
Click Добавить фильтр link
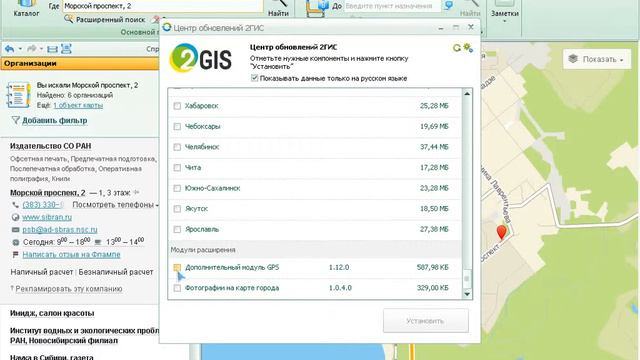pyautogui.click(x=55, y=120)
